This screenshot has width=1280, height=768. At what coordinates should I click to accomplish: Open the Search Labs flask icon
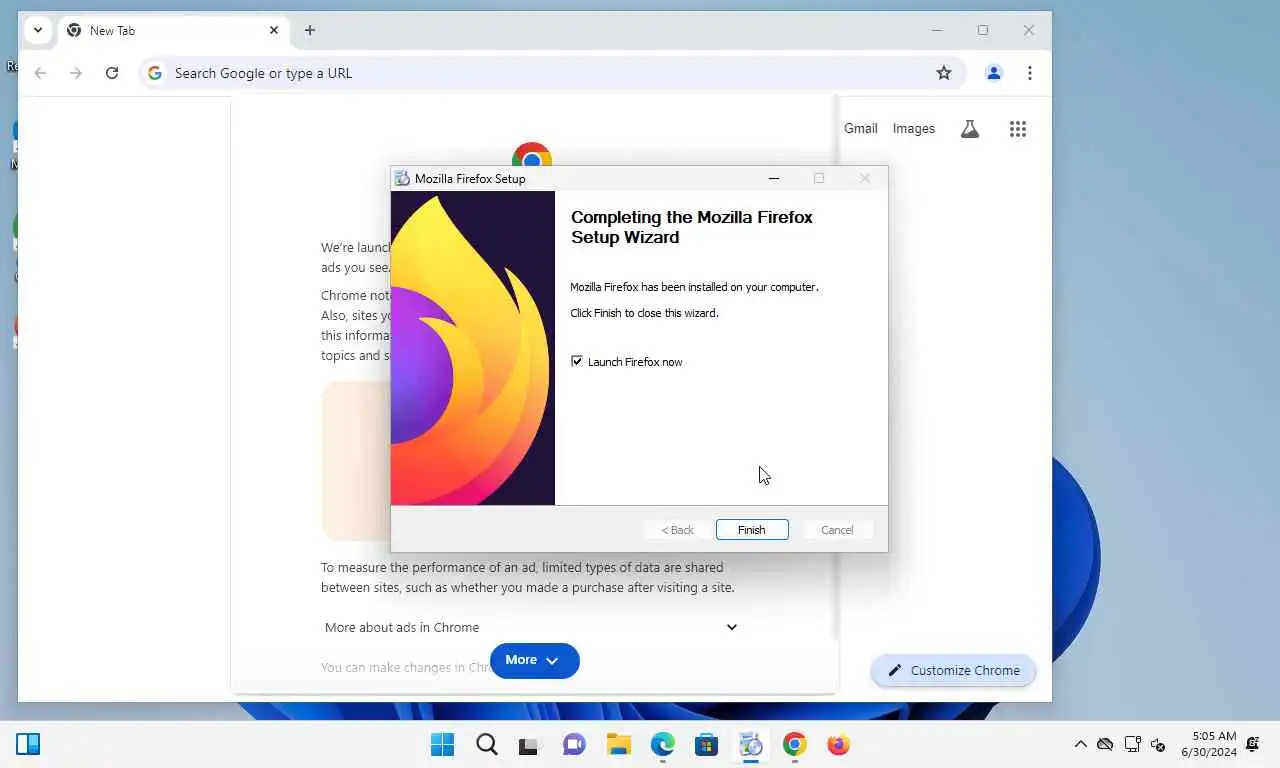tap(970, 129)
